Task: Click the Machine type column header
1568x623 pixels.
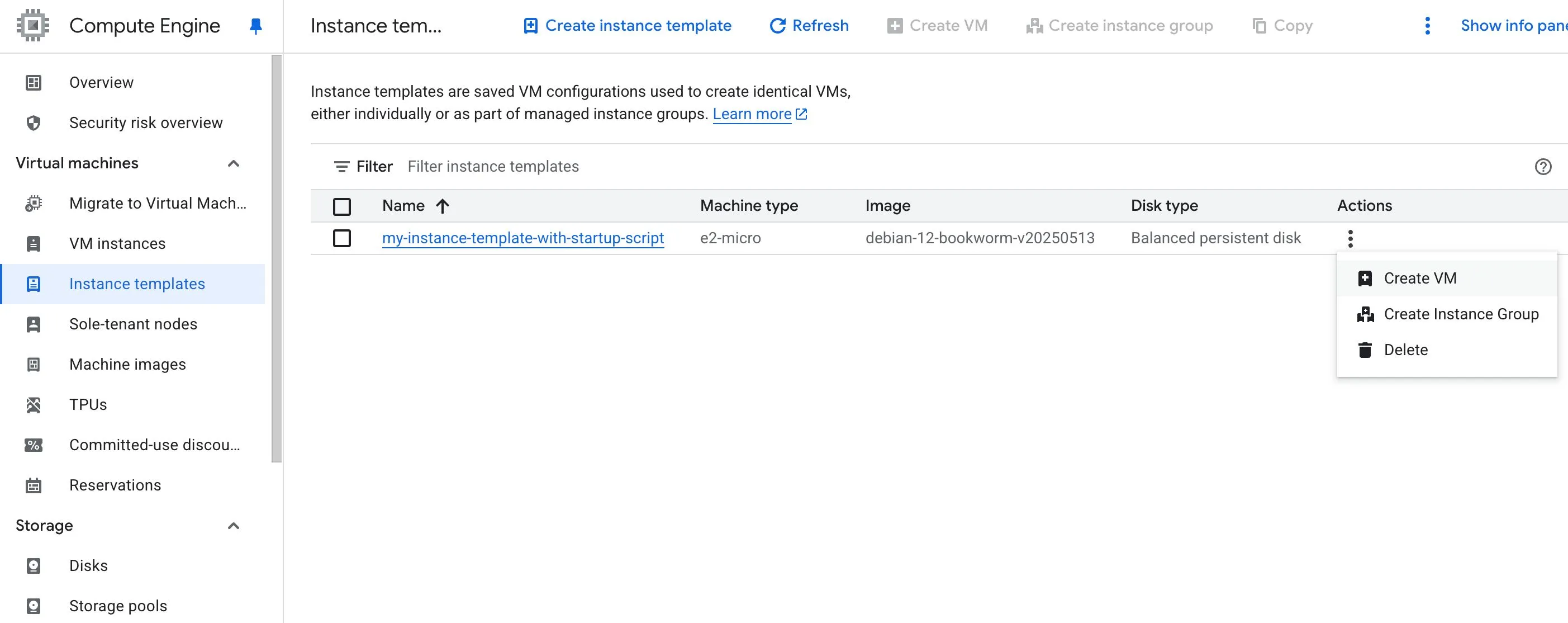Action: pos(749,206)
